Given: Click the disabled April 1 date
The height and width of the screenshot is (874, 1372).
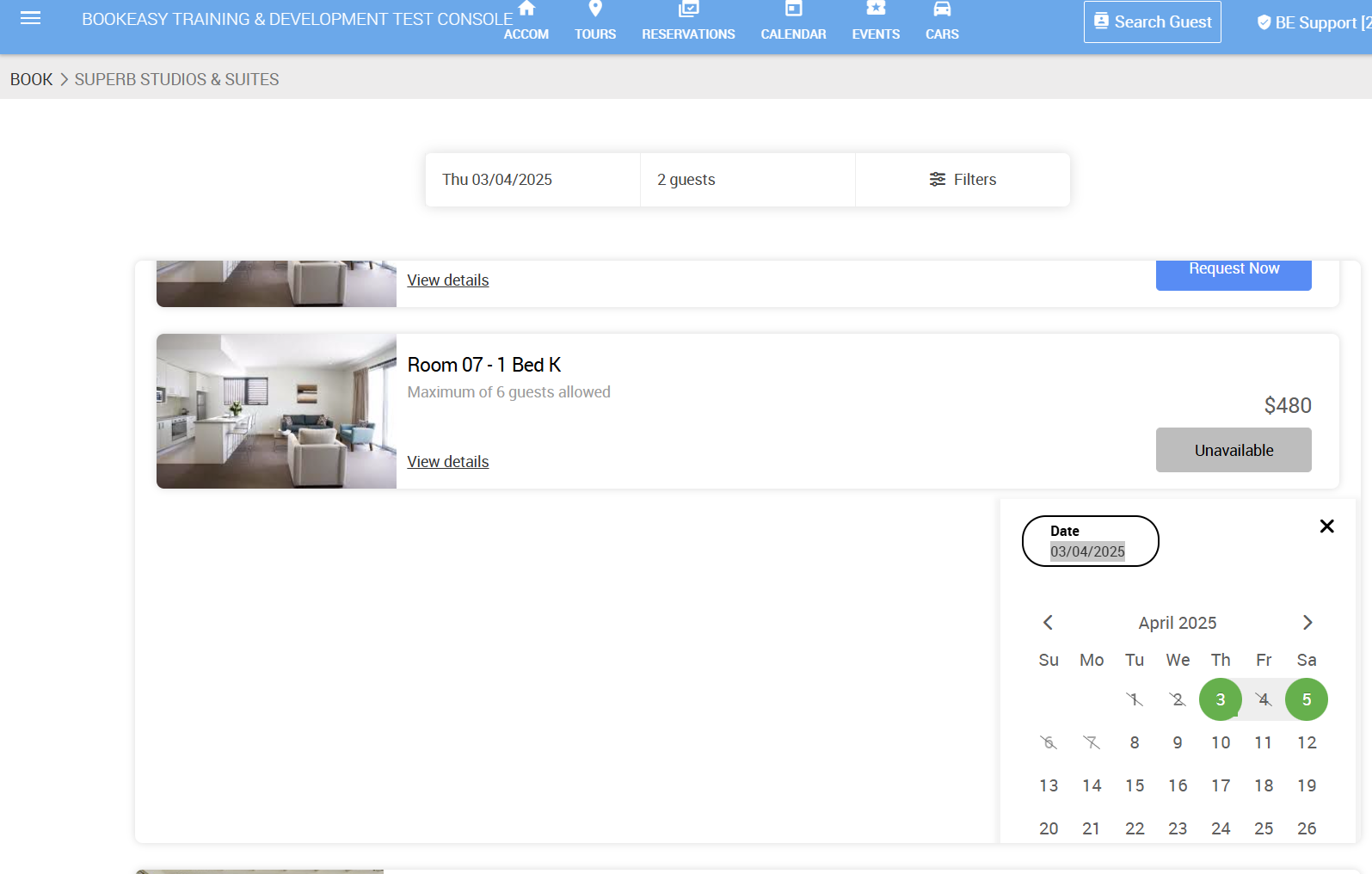Looking at the screenshot, I should tap(1135, 699).
